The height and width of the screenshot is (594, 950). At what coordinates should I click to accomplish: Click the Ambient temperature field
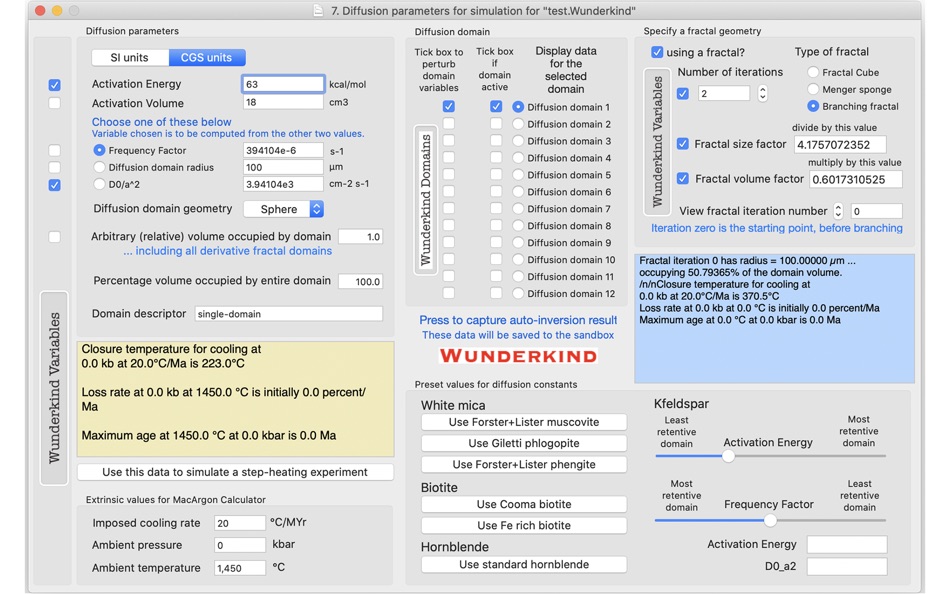pyautogui.click(x=239, y=568)
